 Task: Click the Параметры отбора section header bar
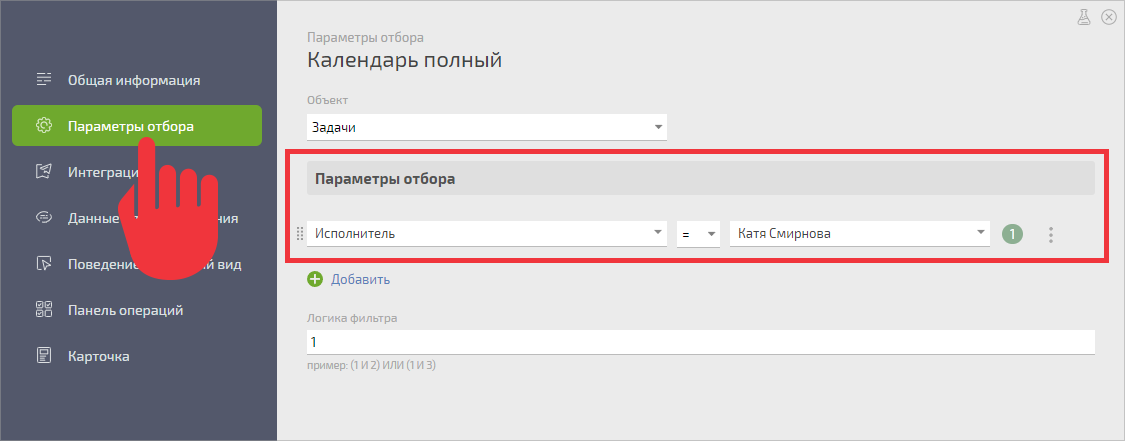click(x=700, y=179)
